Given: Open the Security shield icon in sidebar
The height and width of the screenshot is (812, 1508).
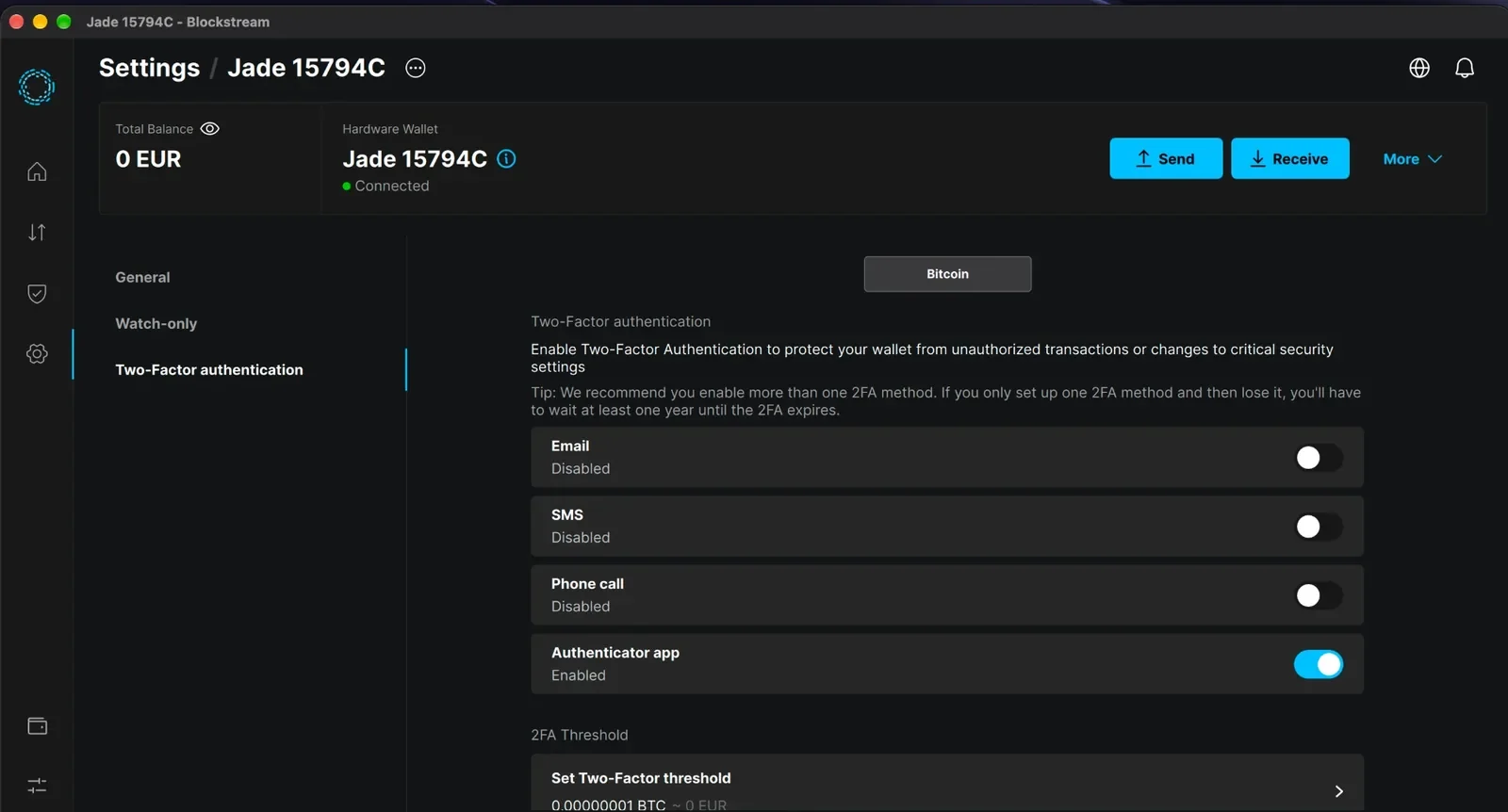Looking at the screenshot, I should click(37, 294).
